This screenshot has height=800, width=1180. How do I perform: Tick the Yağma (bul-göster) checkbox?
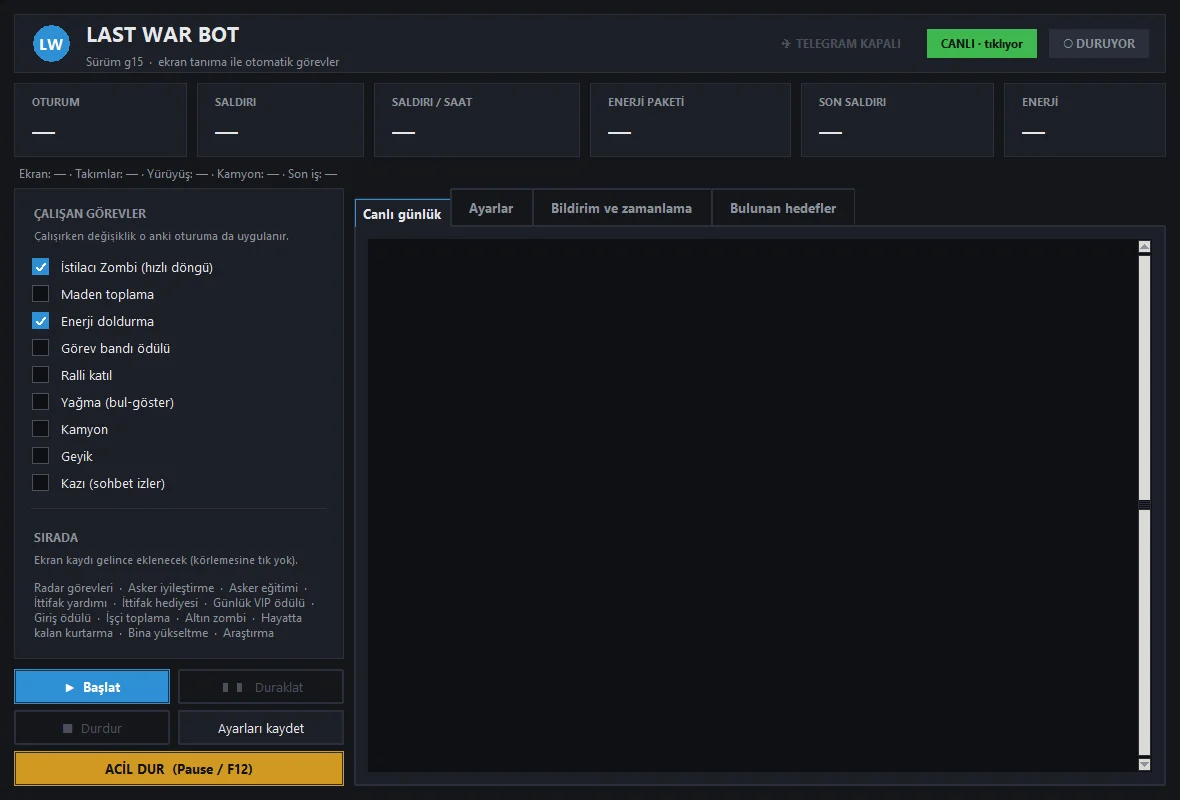[41, 403]
